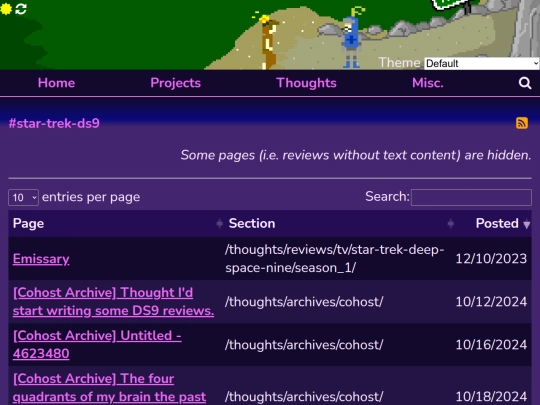Sort by Section column arrows
Screen dimensions: 540x405
click(x=450, y=224)
